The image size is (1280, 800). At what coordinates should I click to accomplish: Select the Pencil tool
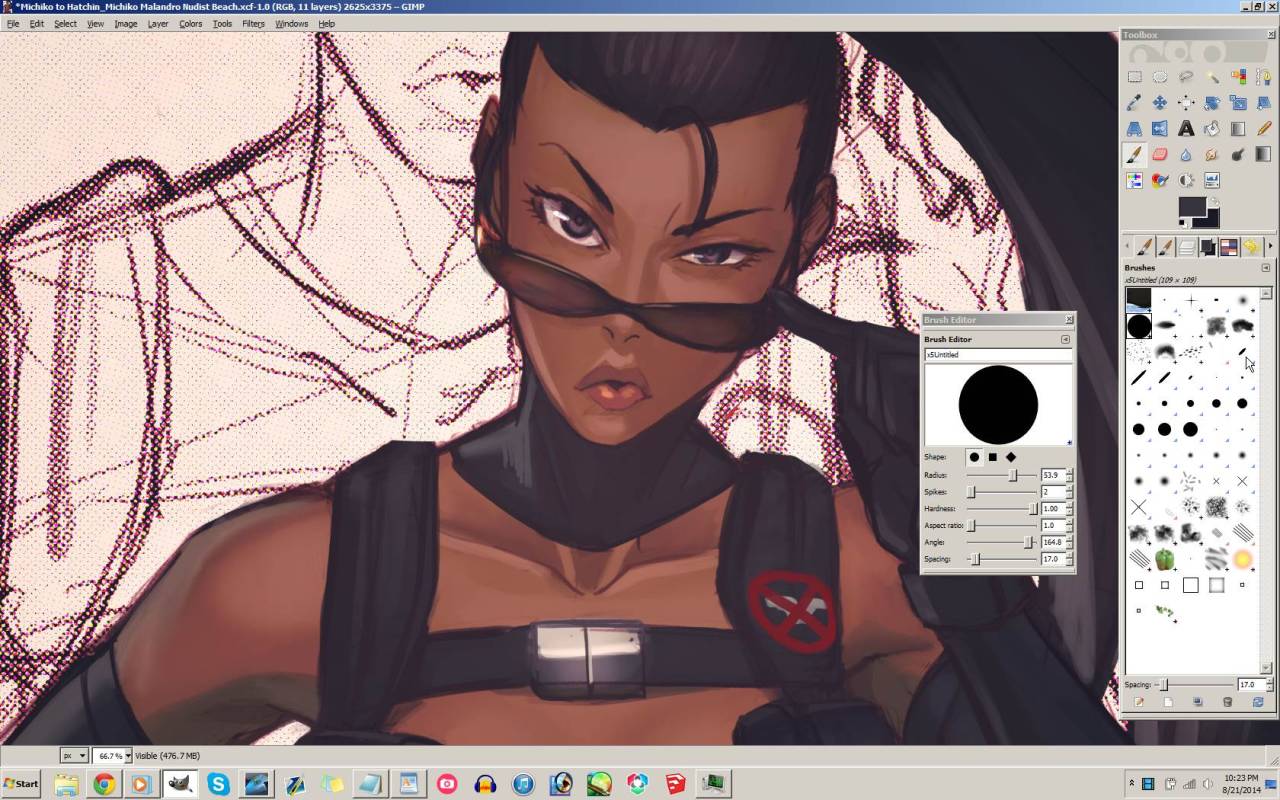tap(1265, 128)
